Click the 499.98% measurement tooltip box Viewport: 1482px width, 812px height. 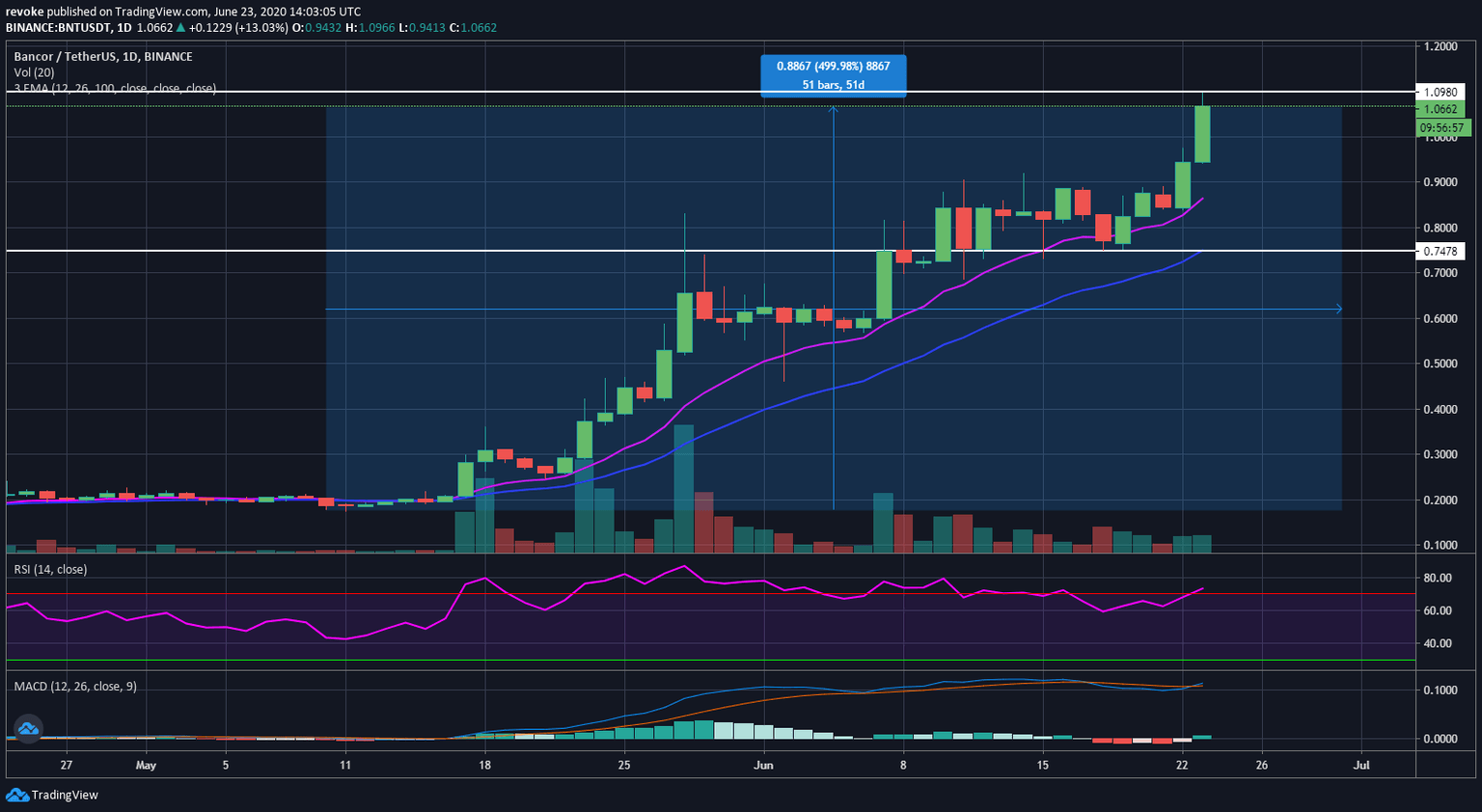coord(834,75)
